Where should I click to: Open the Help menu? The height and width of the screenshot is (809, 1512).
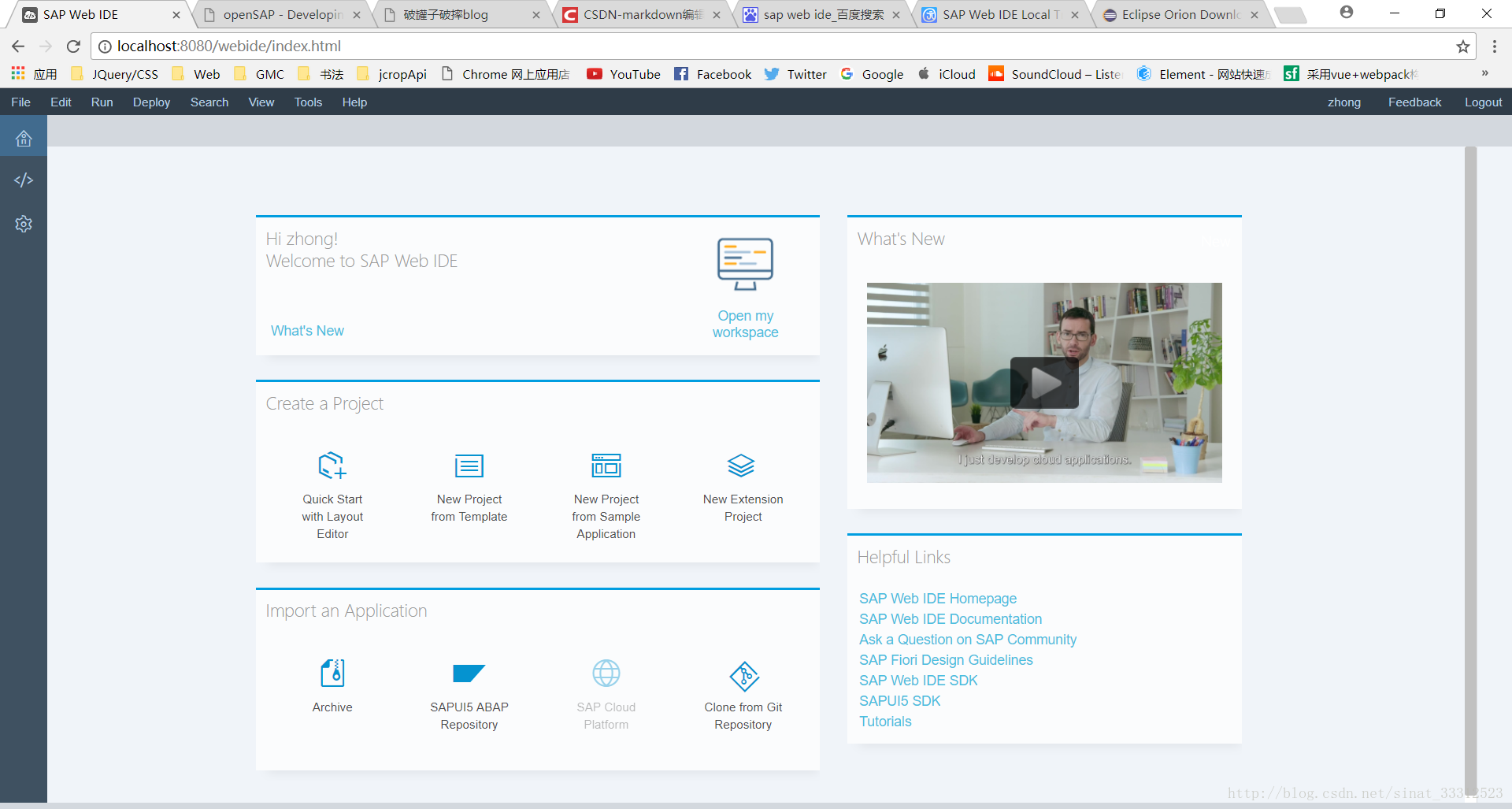click(354, 102)
